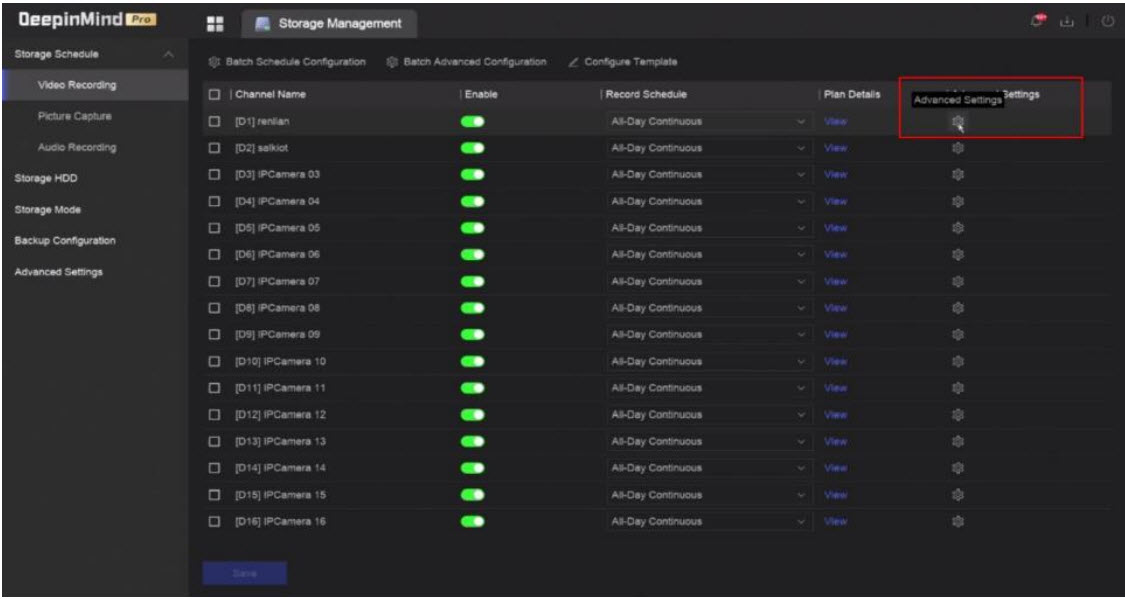Open advanced settings gear for D1 renlian
This screenshot has width=1125, height=599.
(957, 122)
